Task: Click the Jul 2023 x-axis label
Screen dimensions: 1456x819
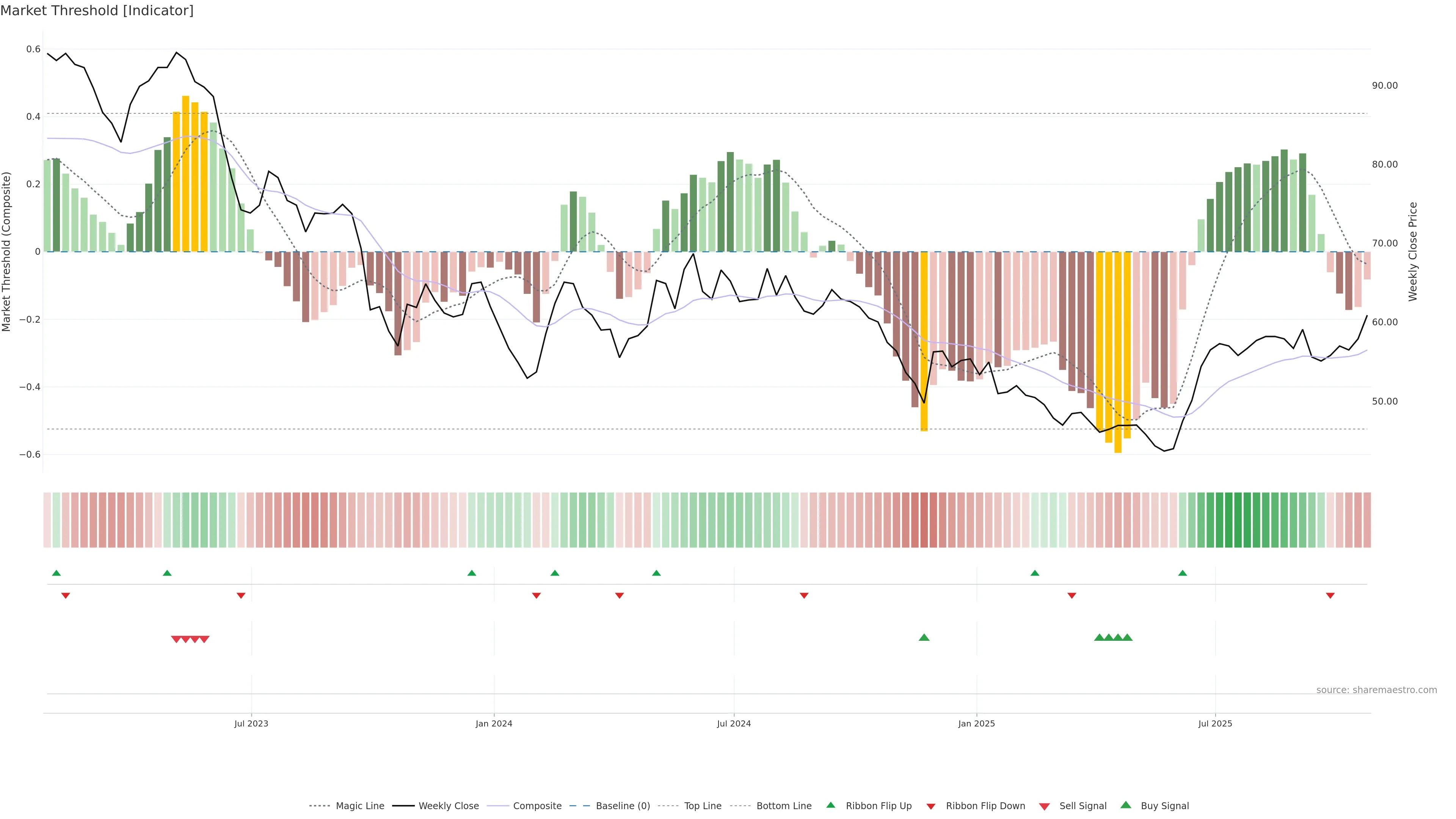Action: 251,723
